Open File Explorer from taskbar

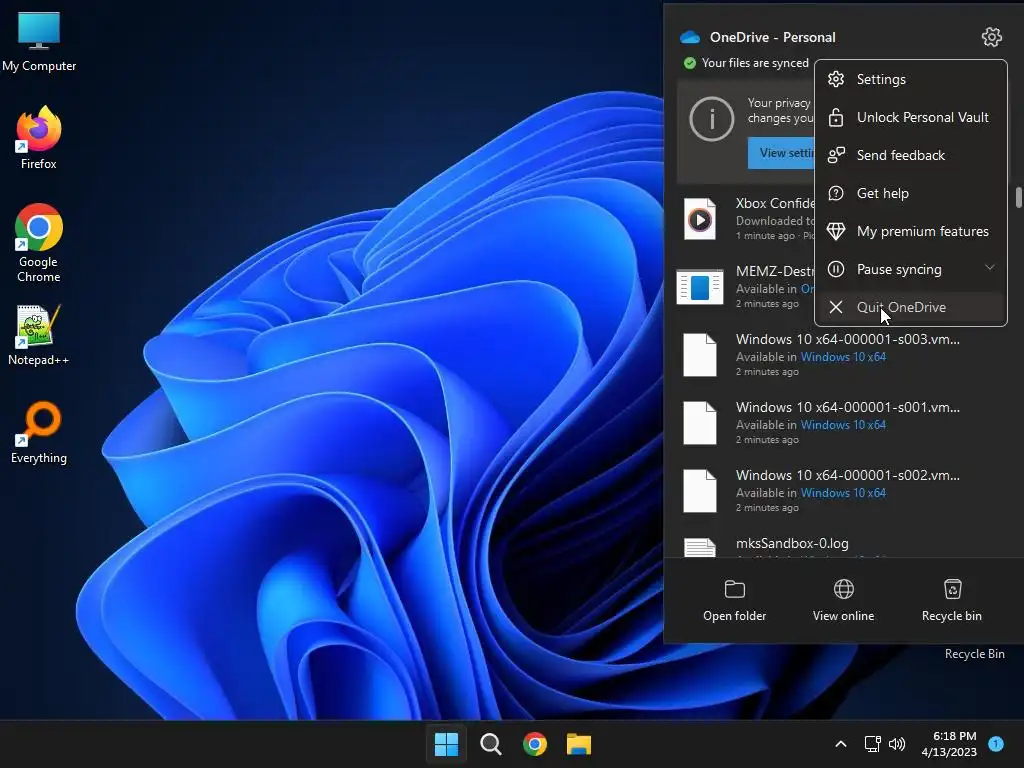(579, 744)
